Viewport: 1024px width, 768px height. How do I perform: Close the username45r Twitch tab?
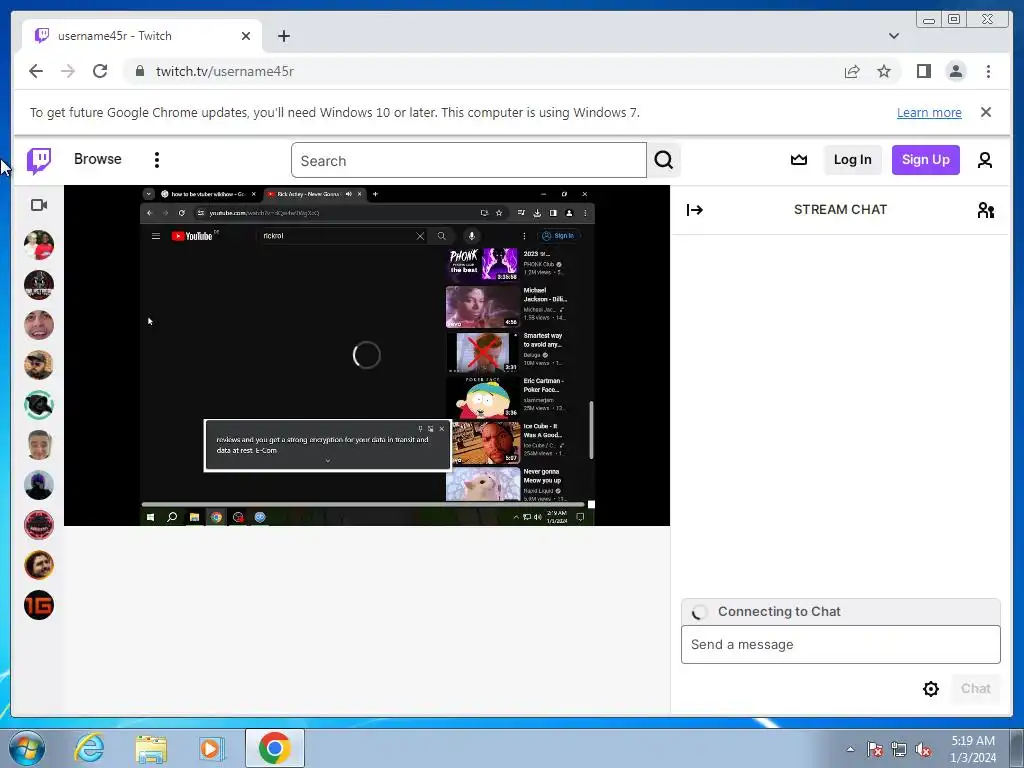[246, 36]
